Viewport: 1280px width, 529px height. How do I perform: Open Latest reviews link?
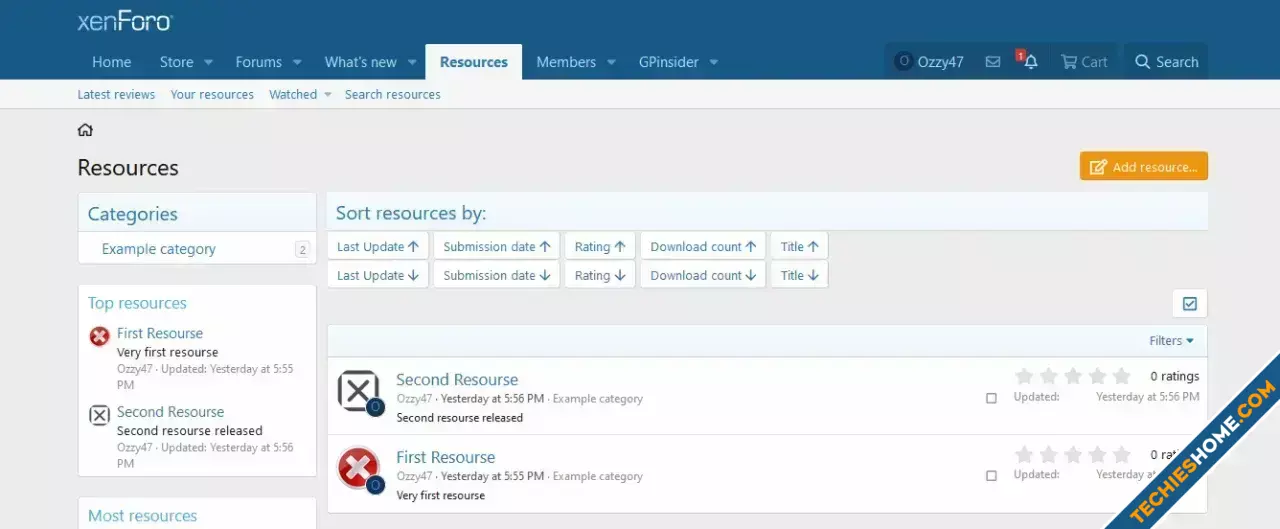[x=117, y=95]
